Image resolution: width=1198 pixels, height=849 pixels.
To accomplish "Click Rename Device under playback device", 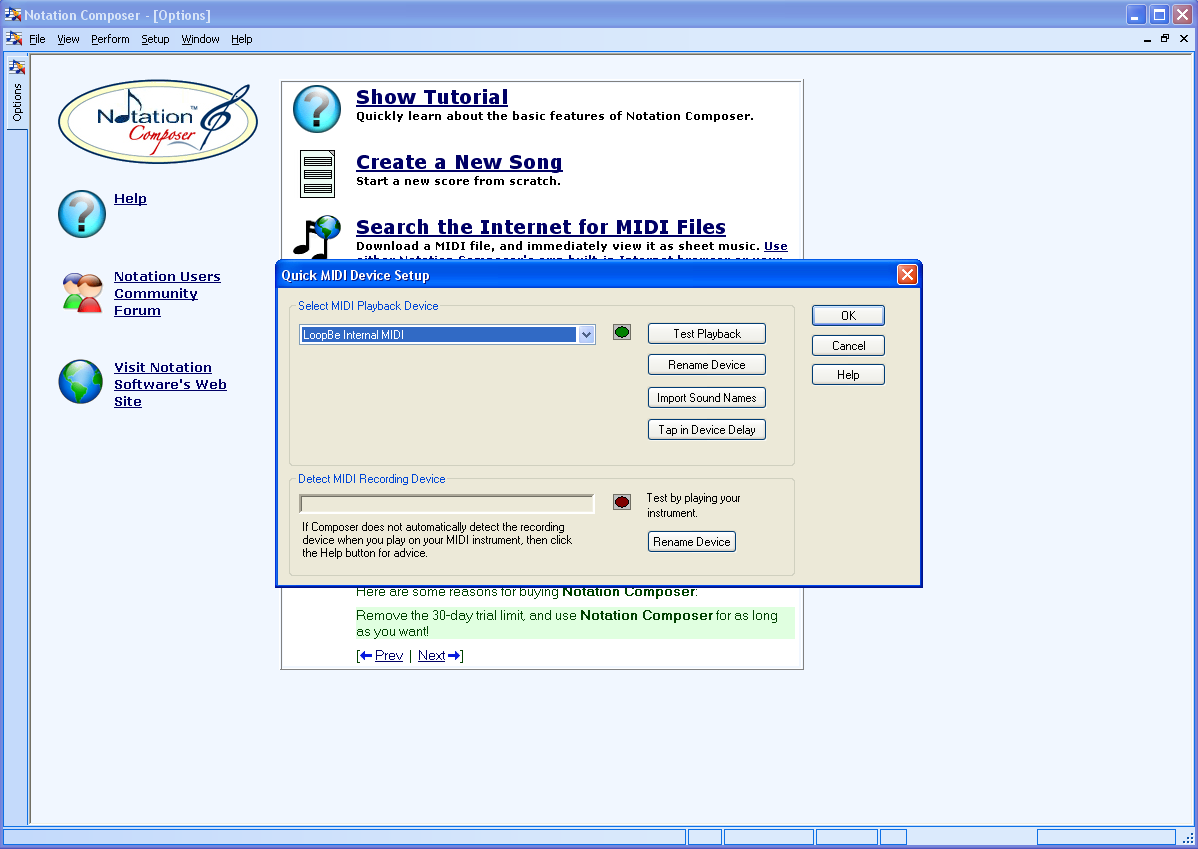I will 707,365.
